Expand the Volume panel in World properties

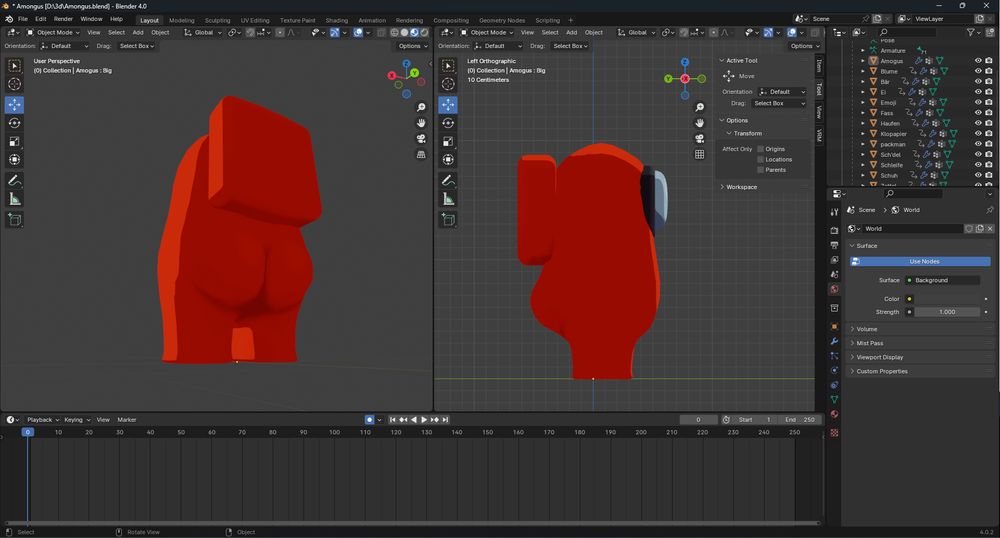(x=866, y=329)
